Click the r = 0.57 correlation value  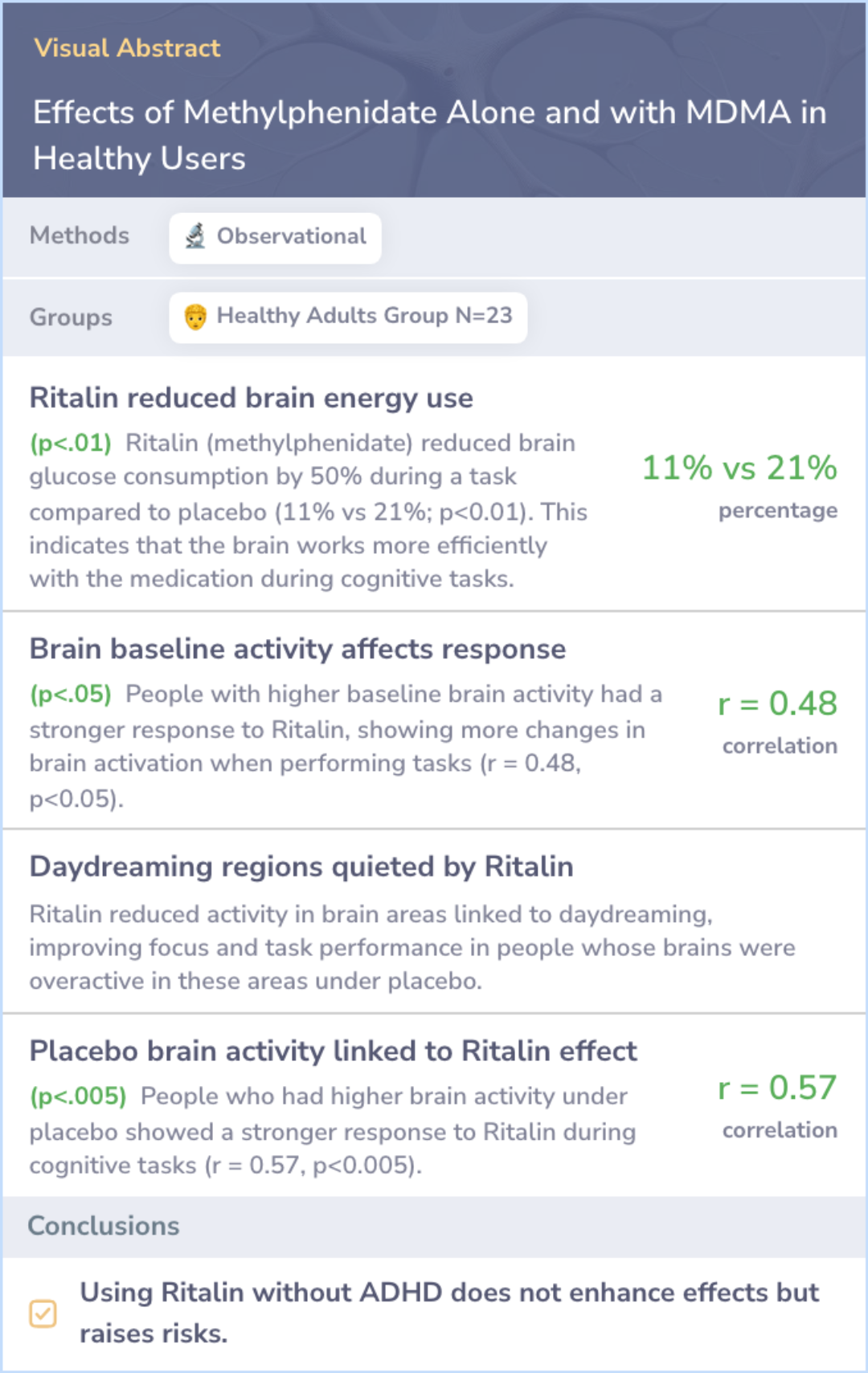click(x=778, y=1088)
